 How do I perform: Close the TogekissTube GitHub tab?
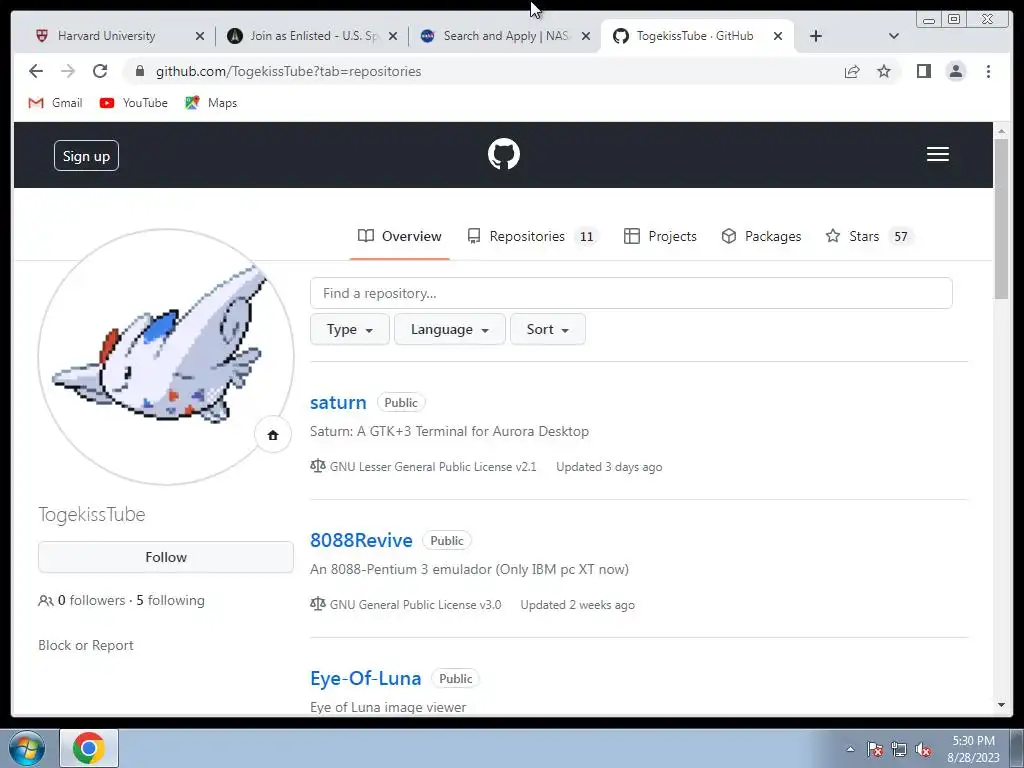(x=778, y=36)
